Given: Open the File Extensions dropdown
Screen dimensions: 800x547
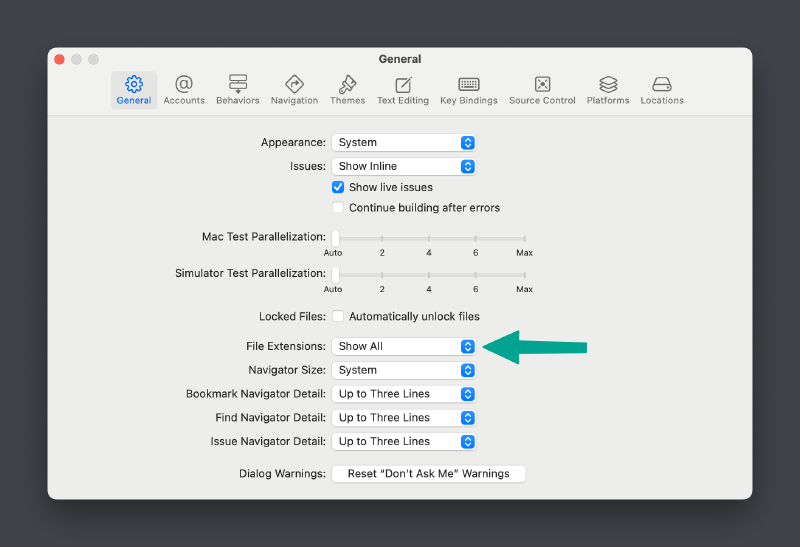Looking at the screenshot, I should [x=404, y=346].
